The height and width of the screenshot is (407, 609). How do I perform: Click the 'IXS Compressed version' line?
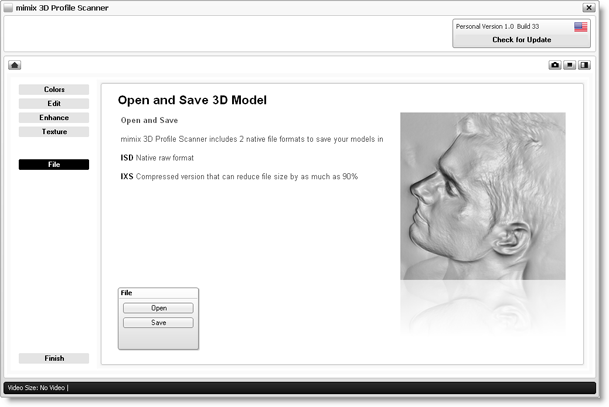point(239,177)
